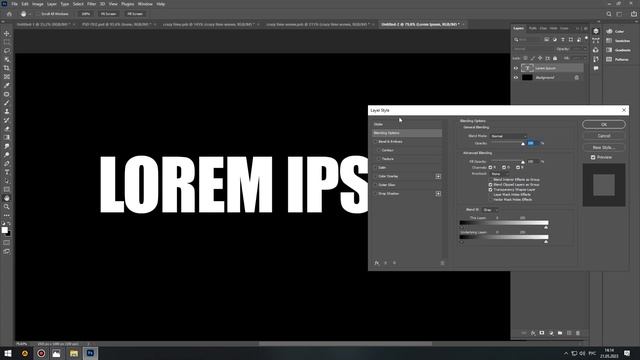
Task: Enable the Color Overlay checkbox
Action: (x=375, y=176)
